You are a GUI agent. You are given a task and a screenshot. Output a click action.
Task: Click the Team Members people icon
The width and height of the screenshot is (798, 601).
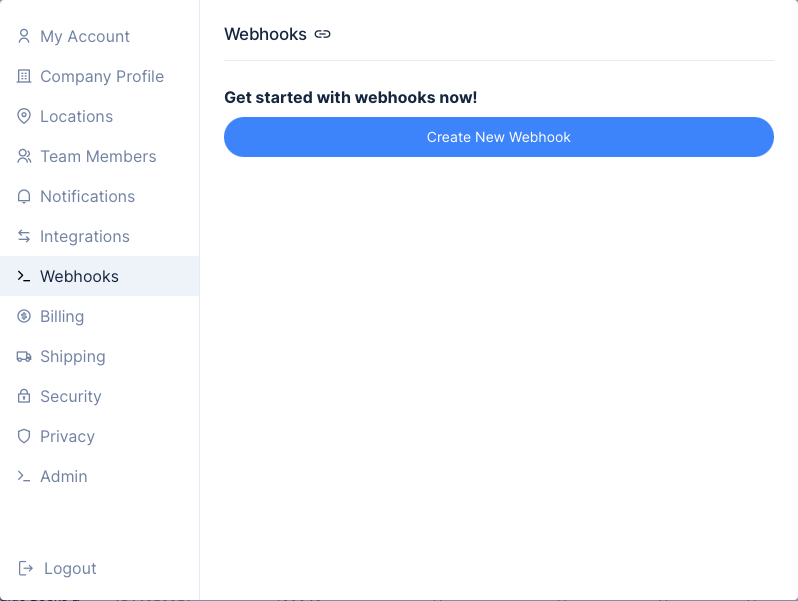point(24,156)
